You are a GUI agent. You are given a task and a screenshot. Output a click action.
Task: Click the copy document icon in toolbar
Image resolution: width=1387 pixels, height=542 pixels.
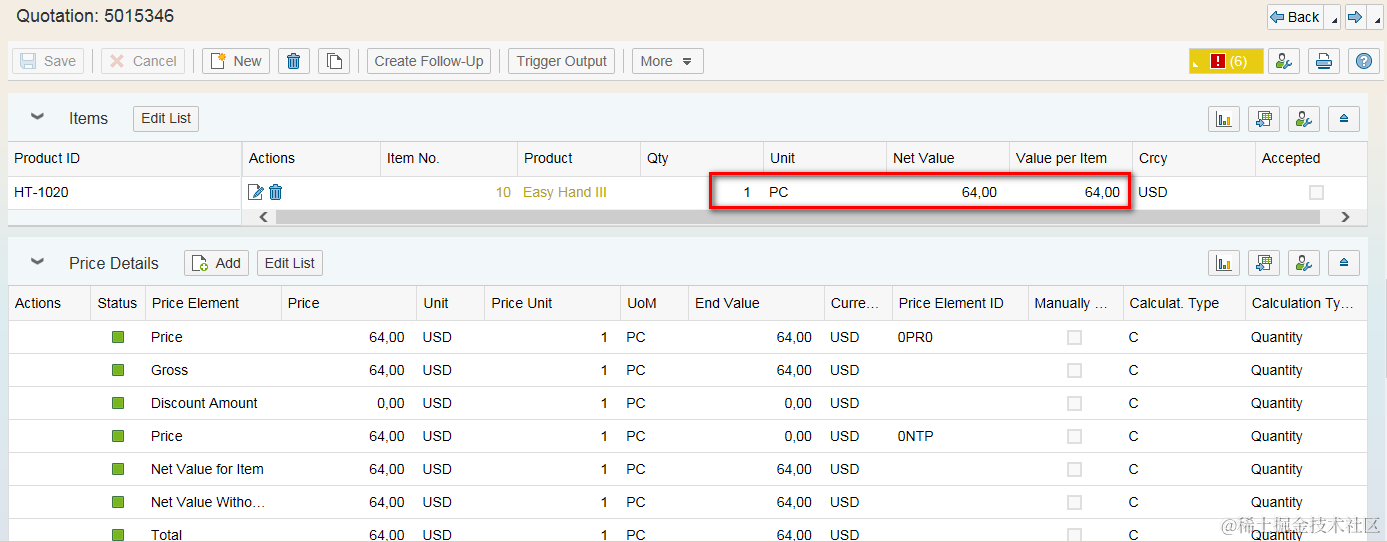click(x=334, y=61)
